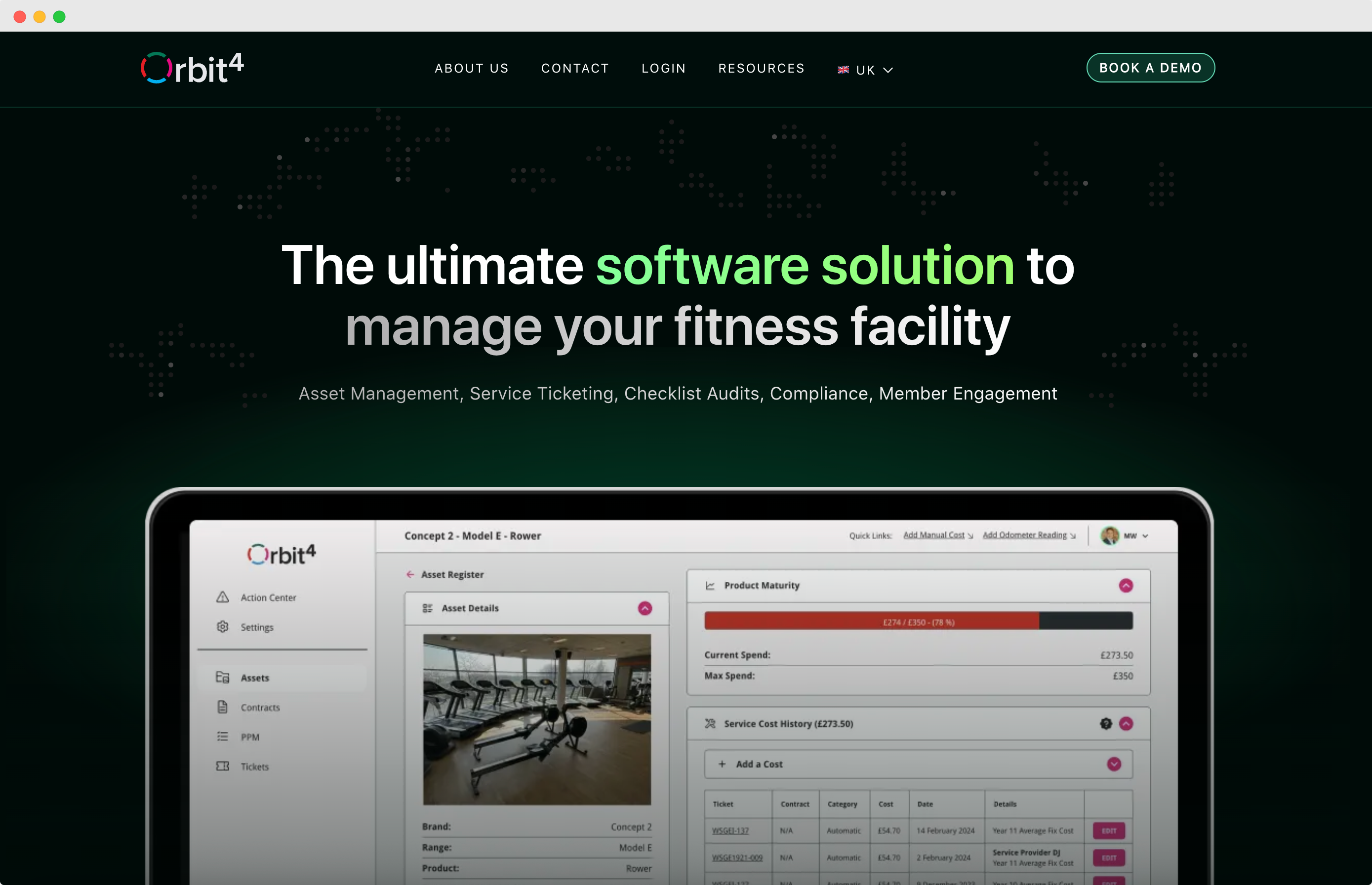The image size is (1372, 885).
Task: Collapse the Product Maturity section
Action: (1125, 585)
